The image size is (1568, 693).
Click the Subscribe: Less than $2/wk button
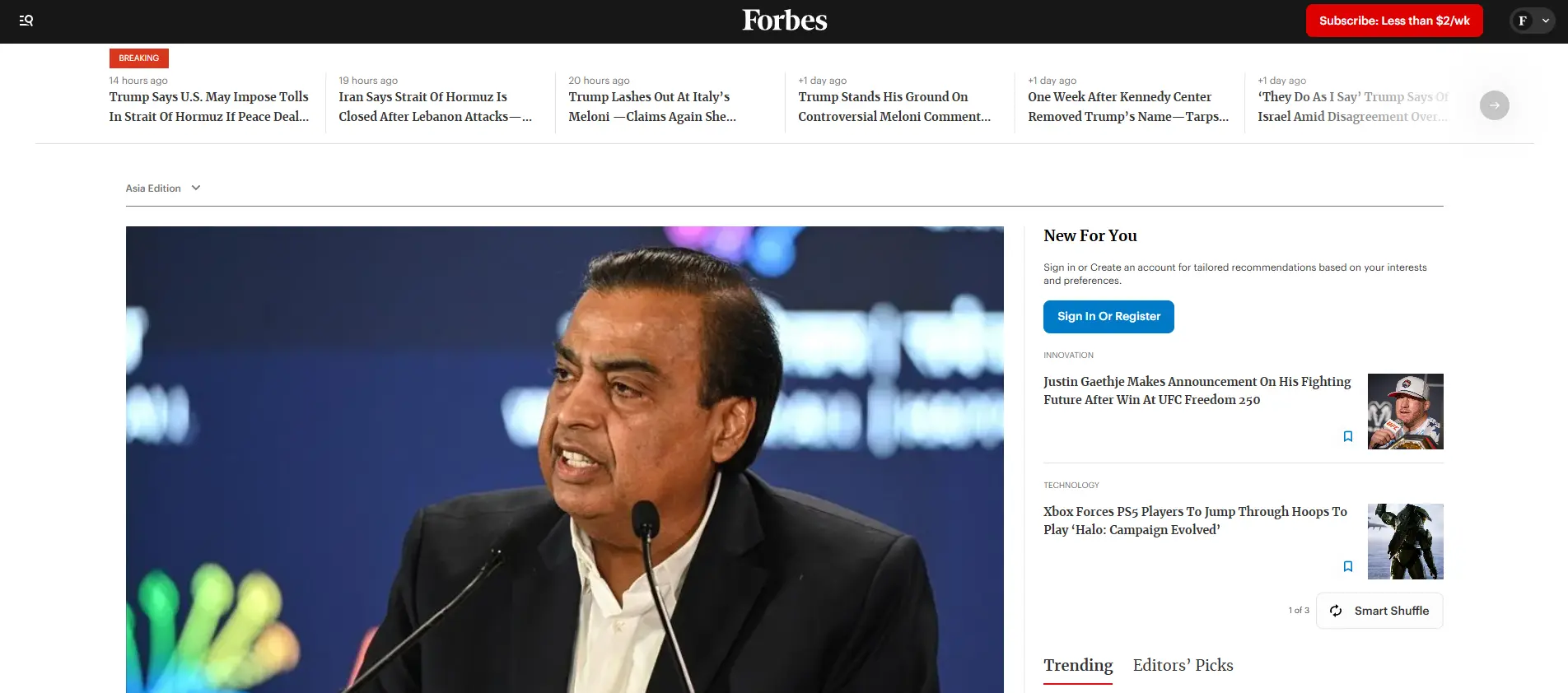click(x=1394, y=21)
